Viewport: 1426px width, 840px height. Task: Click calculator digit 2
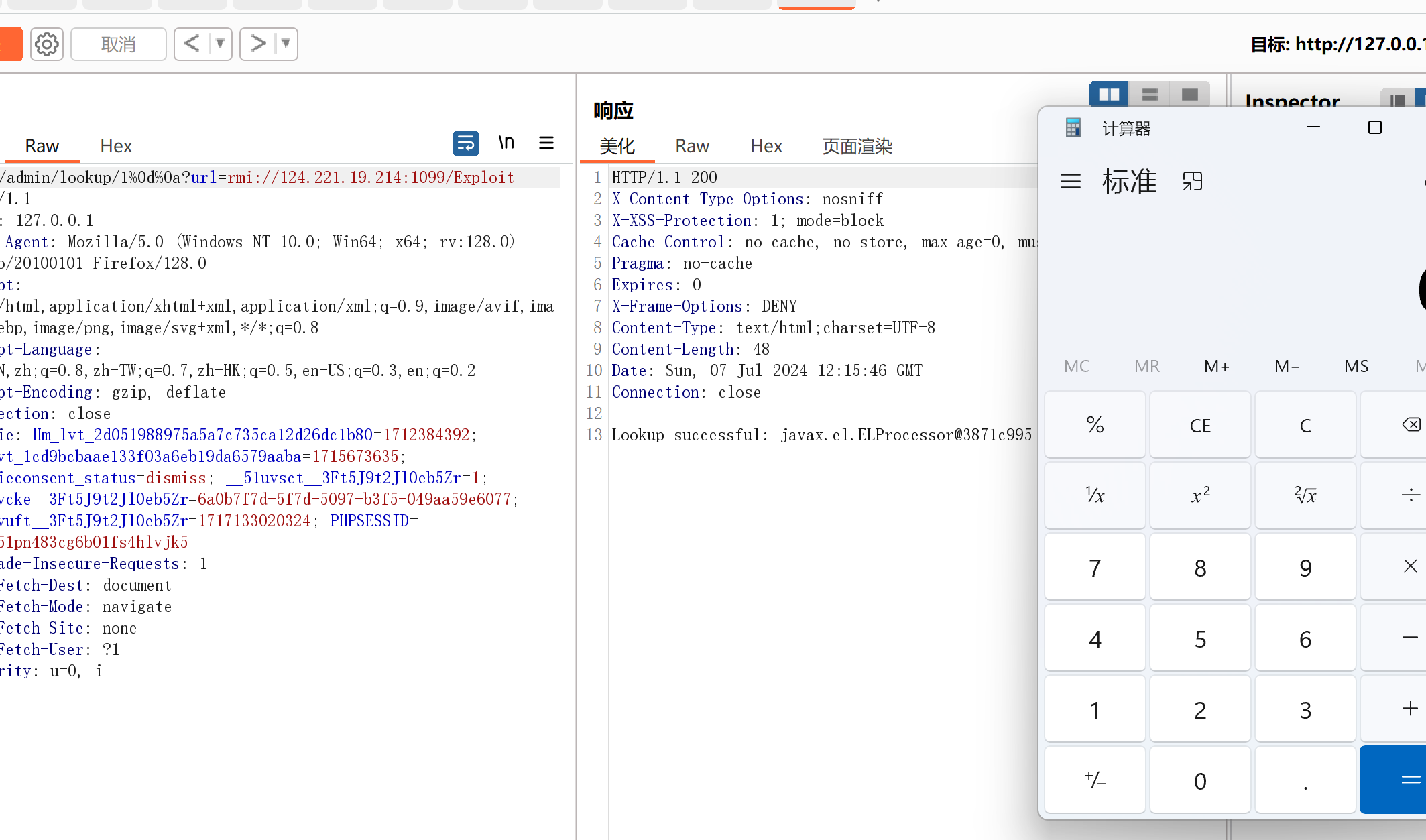(x=1200, y=709)
